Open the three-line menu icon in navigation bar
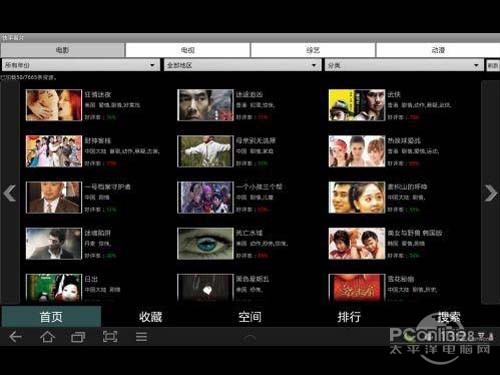This screenshot has height=375, width=500. [141, 337]
